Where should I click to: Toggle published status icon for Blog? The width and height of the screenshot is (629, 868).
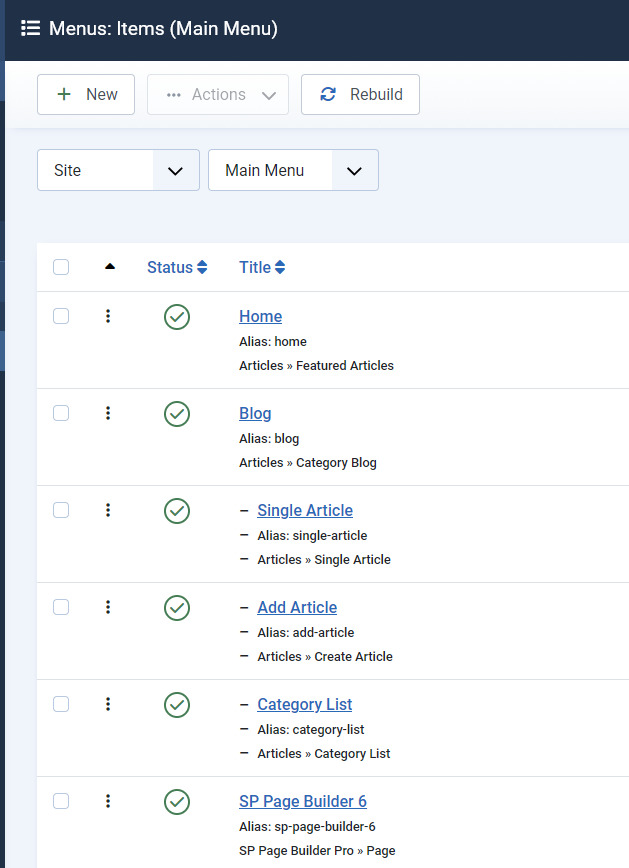[177, 414]
